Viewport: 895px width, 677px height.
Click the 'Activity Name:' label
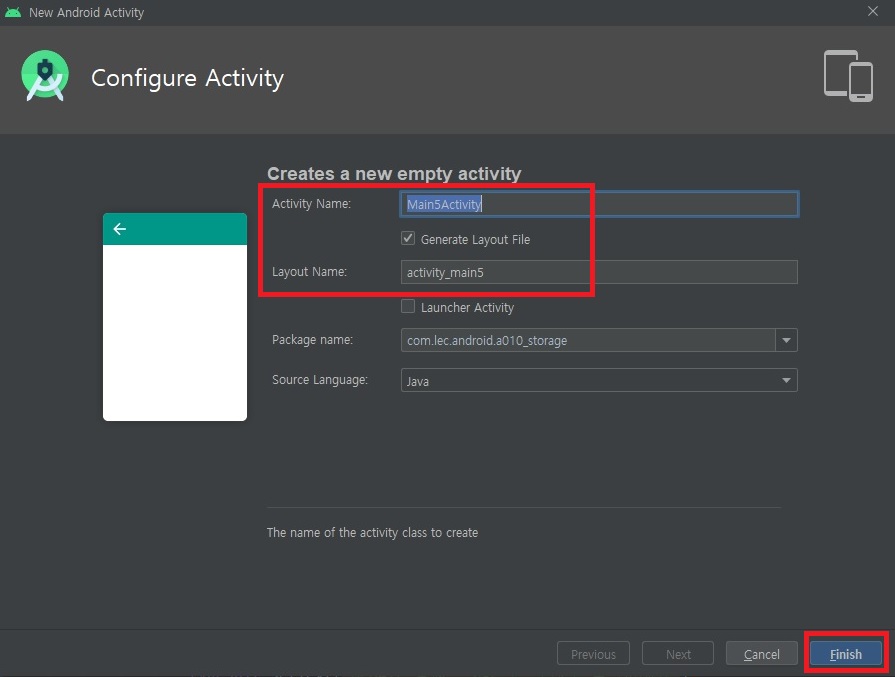[311, 204]
